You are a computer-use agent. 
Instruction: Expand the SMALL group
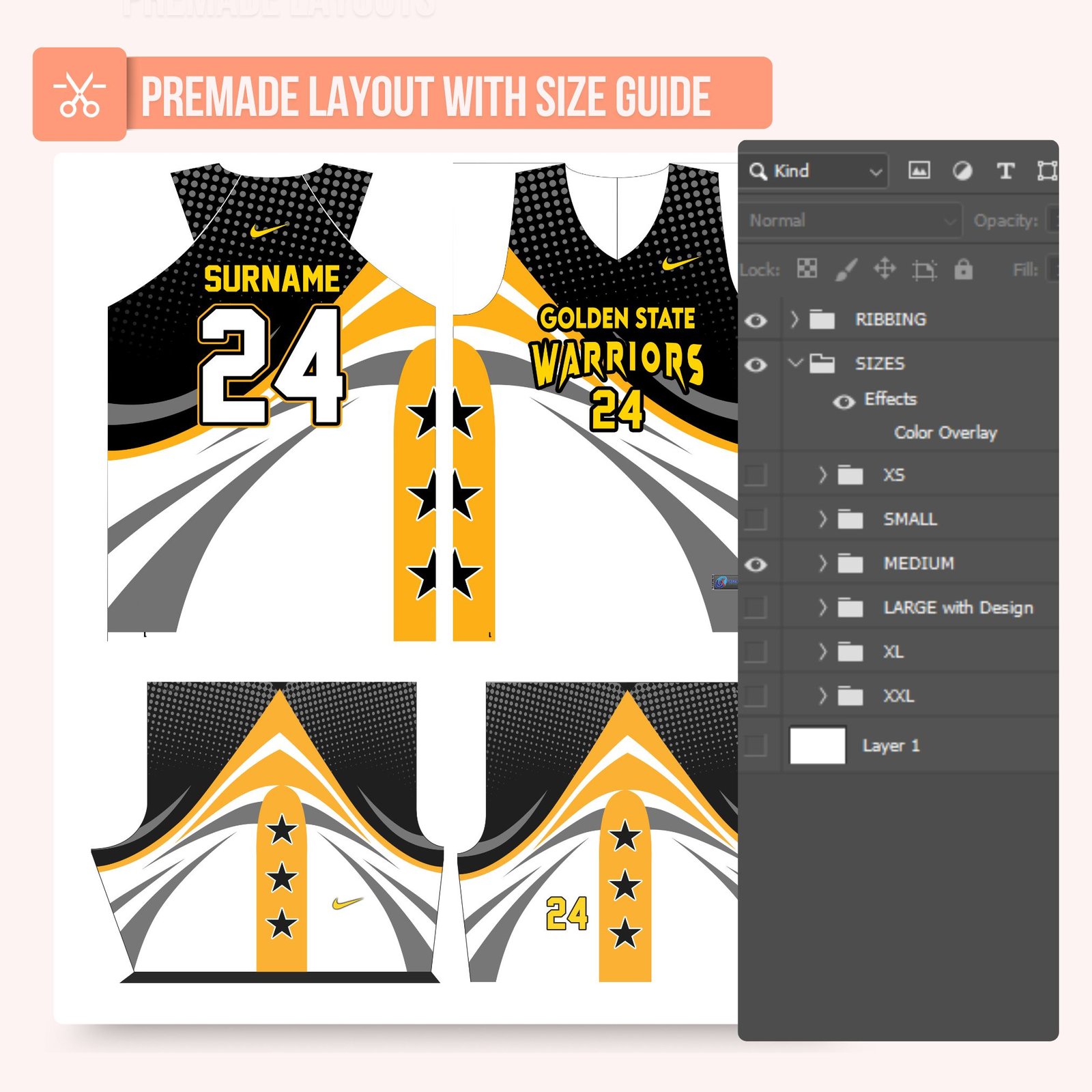click(822, 519)
